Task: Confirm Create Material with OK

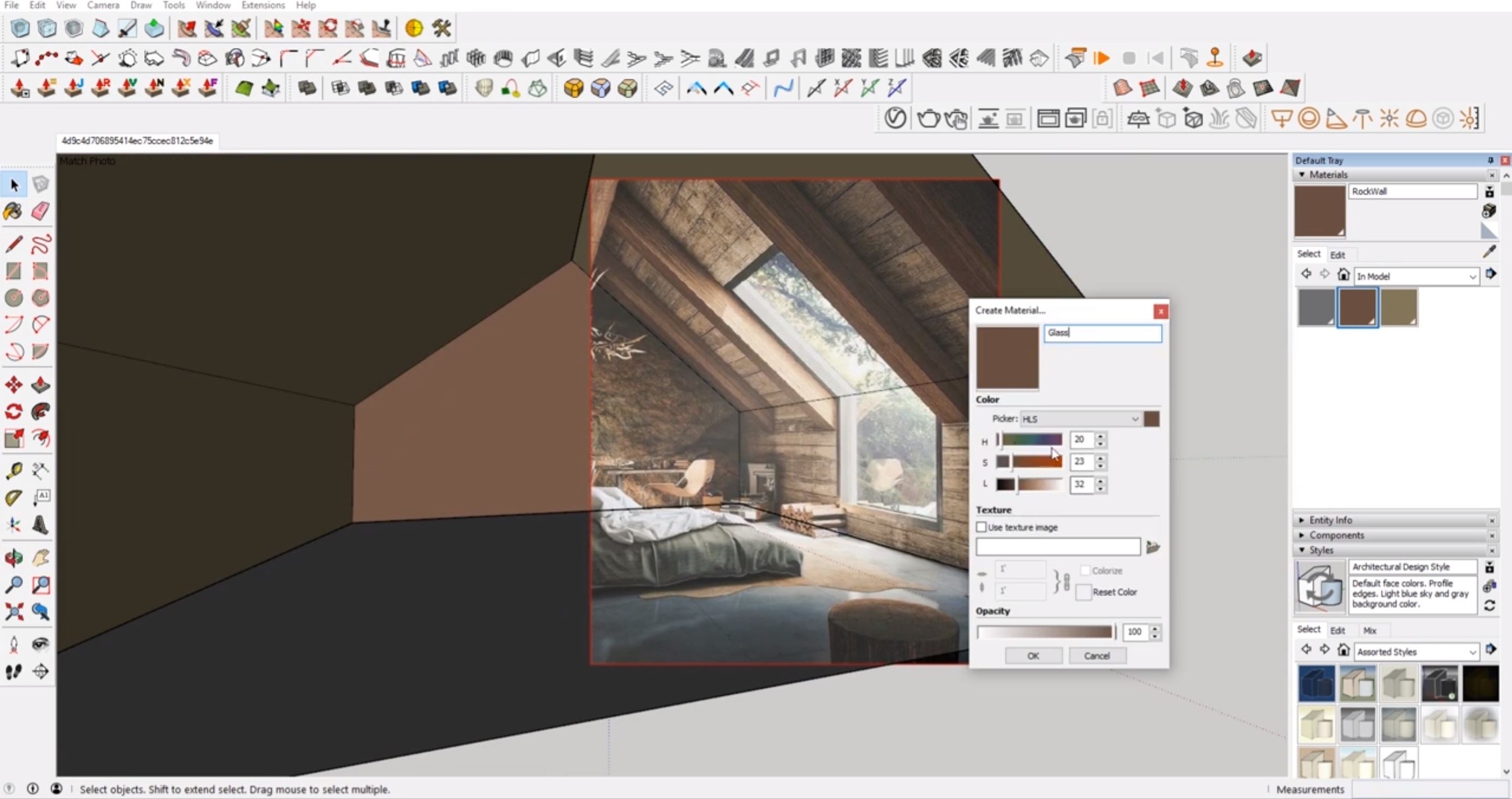Action: tap(1033, 656)
